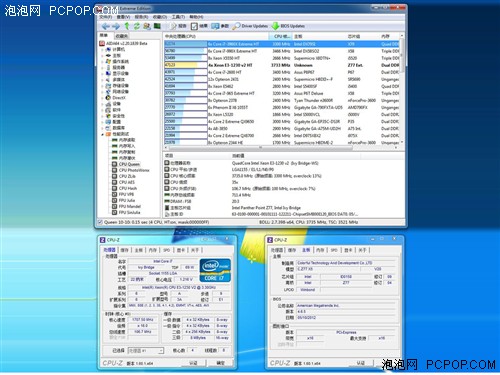Select the CPU Queen benchmark item
Viewport: 500px width, 375px height.
pos(126,164)
